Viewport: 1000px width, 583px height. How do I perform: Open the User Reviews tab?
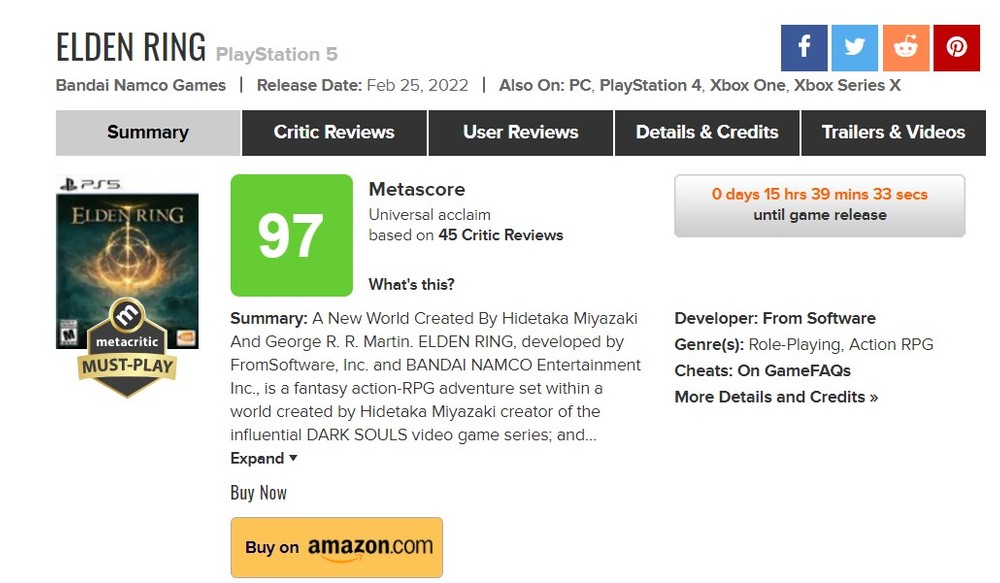(x=520, y=132)
